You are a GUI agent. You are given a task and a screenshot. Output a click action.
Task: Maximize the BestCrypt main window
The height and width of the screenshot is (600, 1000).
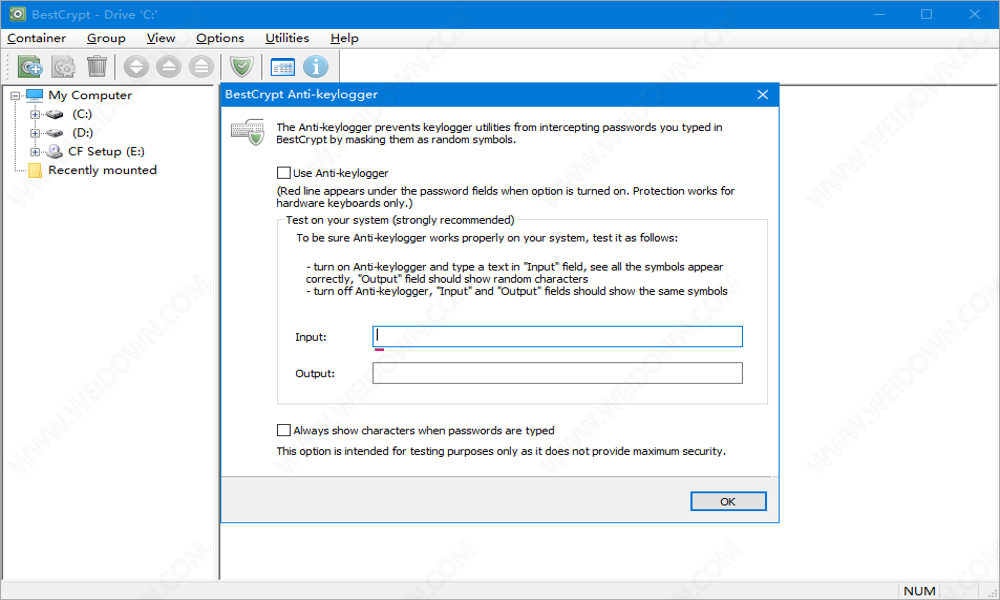[927, 14]
